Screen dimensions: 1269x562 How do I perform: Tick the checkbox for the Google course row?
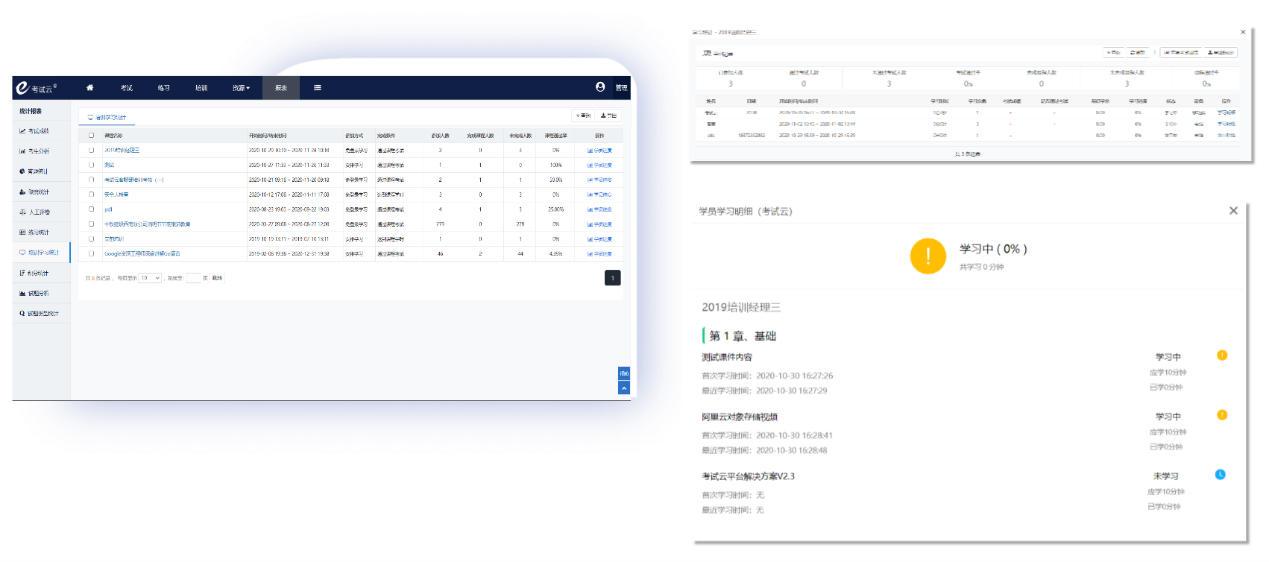92,254
